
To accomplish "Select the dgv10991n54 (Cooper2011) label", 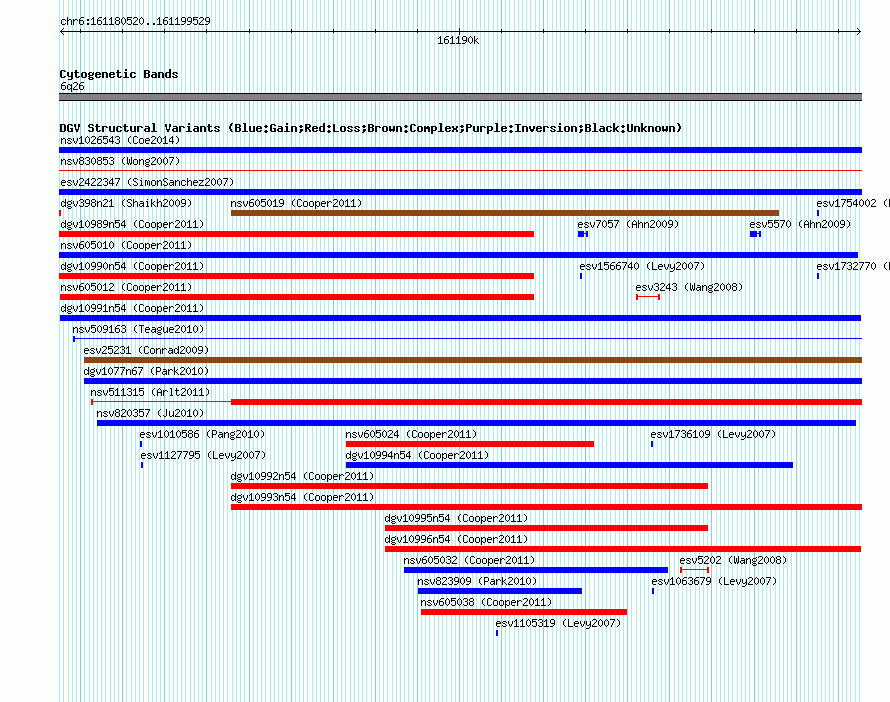I will tap(132, 308).
